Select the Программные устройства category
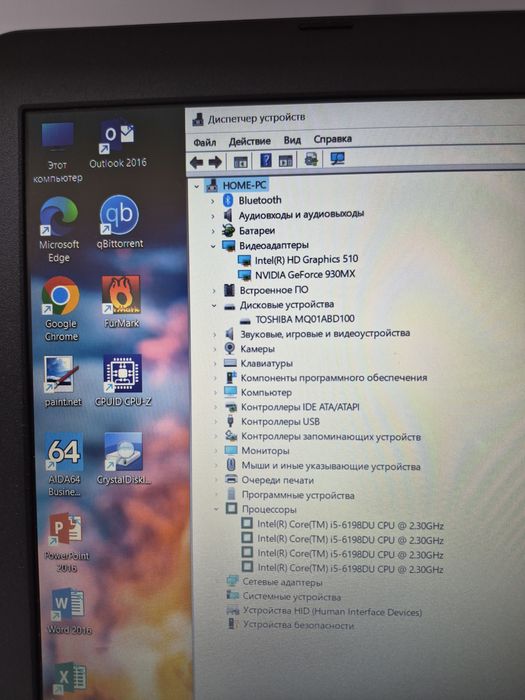The image size is (525, 700). 298,495
